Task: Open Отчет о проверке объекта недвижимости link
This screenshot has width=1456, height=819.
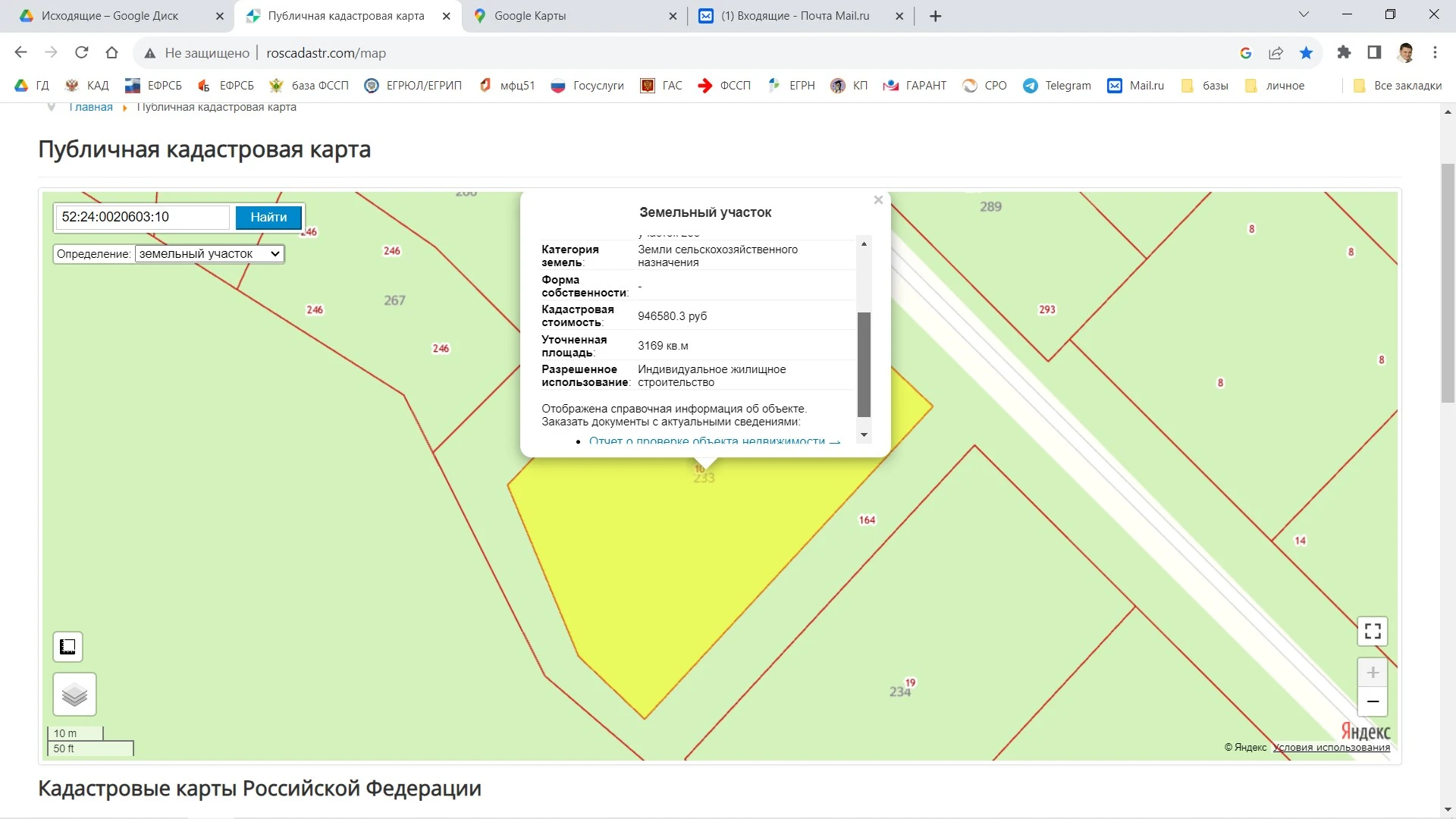Action: click(714, 441)
